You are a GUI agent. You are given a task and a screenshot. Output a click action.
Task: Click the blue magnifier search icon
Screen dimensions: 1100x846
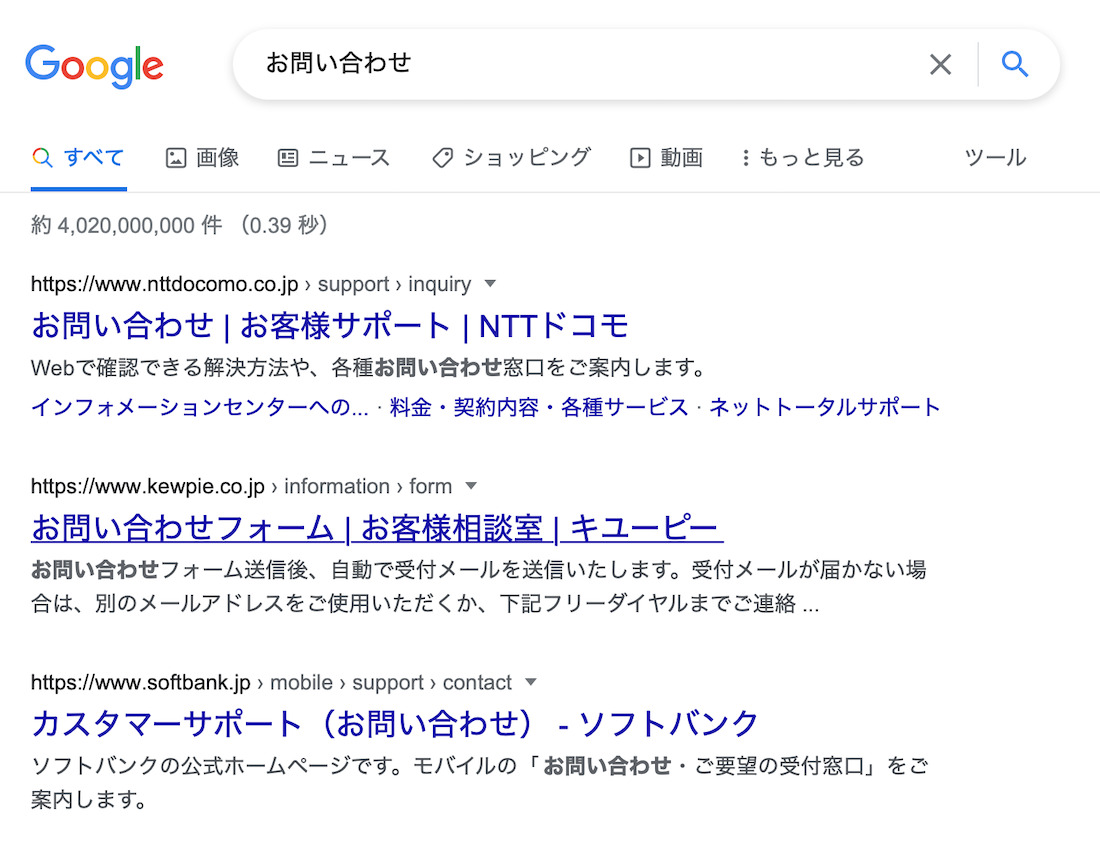point(1014,64)
